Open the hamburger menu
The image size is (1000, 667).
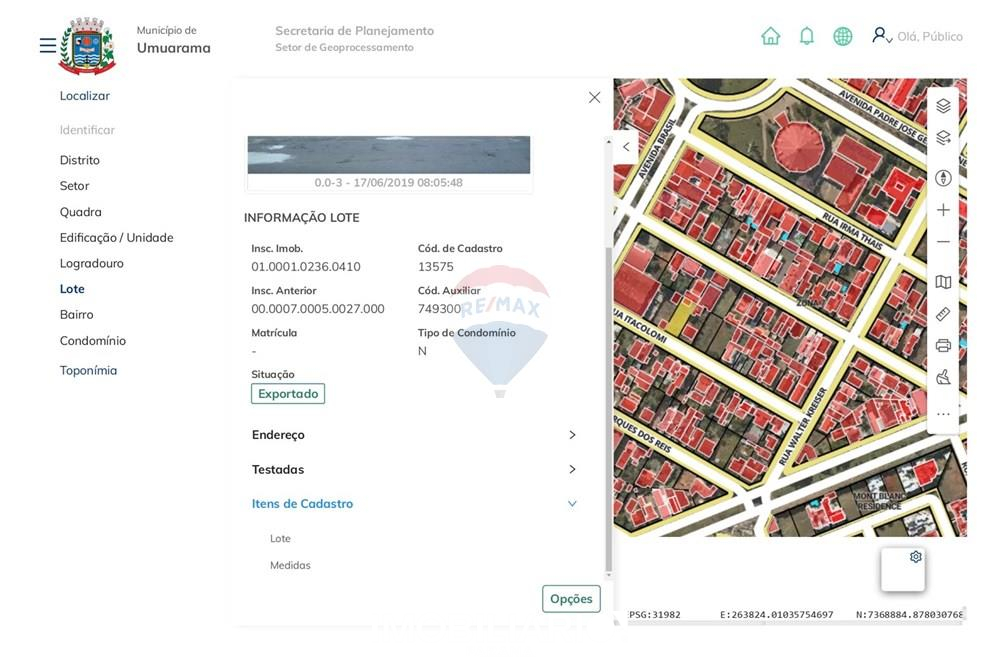(x=47, y=46)
